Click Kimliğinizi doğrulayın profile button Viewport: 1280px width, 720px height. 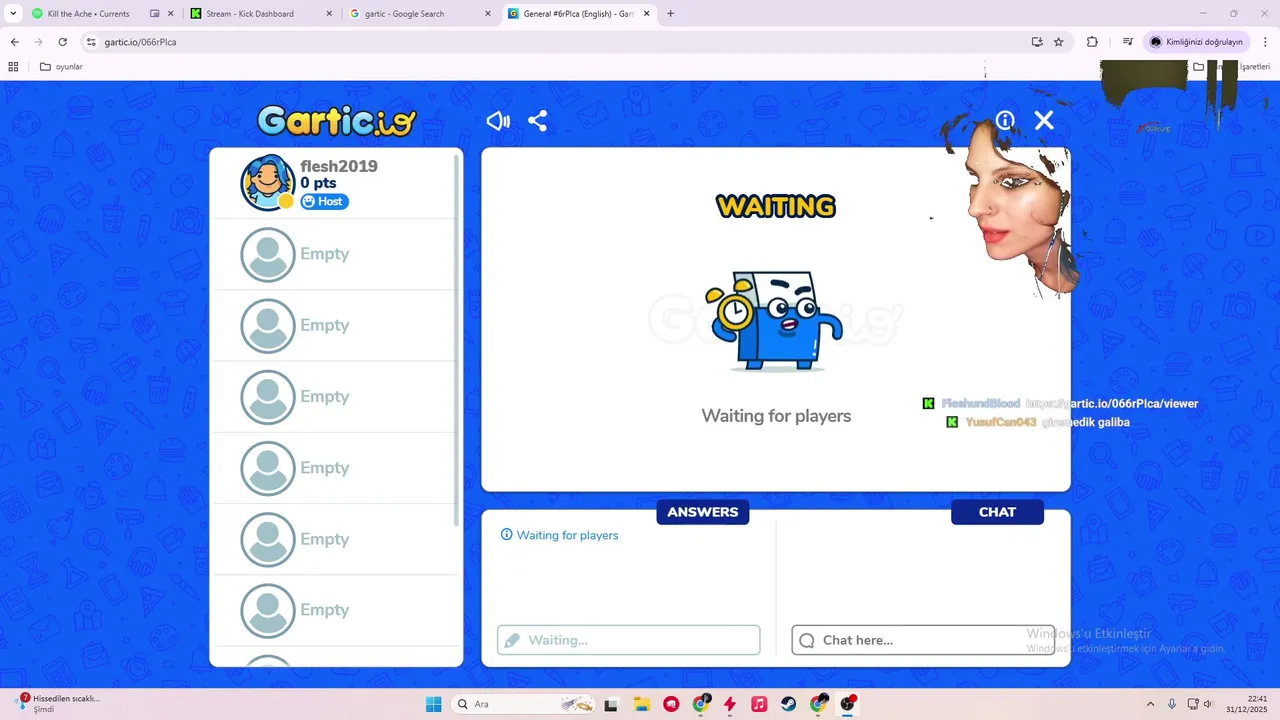1196,42
